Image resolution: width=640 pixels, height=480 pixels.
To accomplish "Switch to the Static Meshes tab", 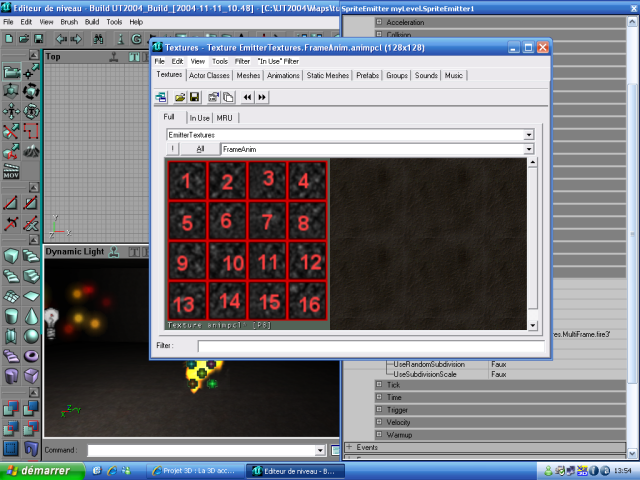I will (x=328, y=75).
